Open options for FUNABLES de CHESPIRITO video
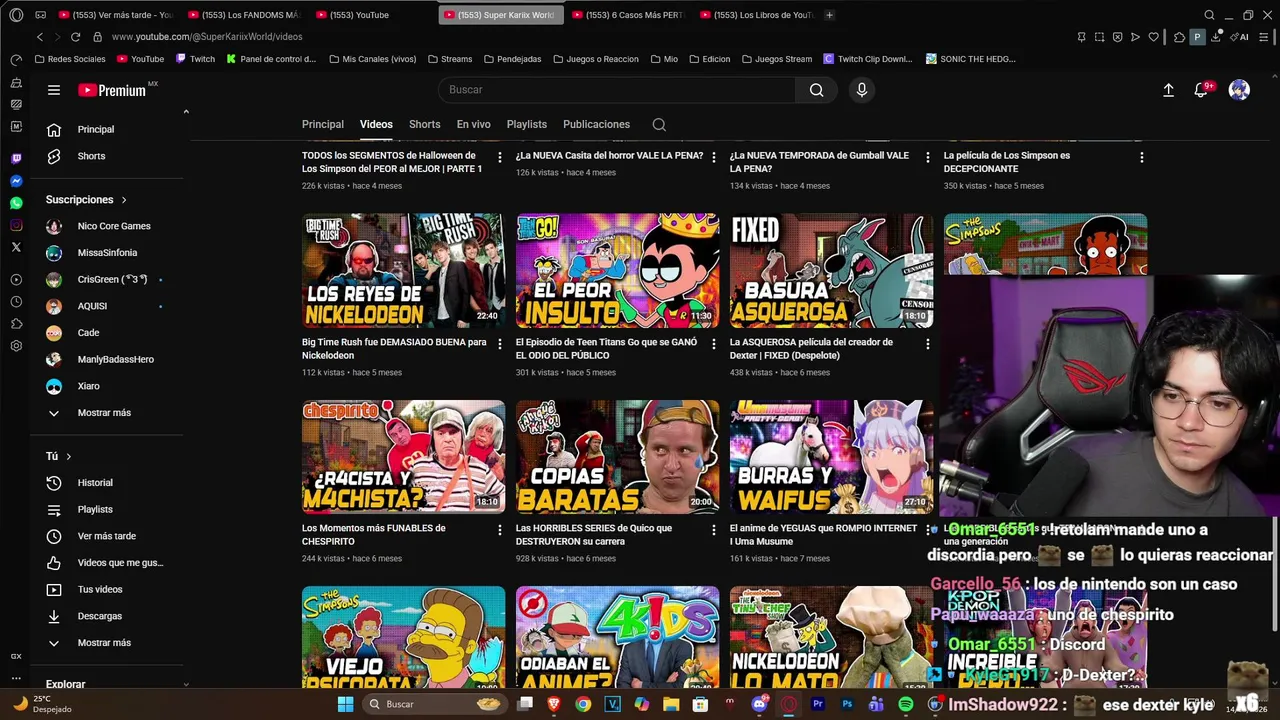The width and height of the screenshot is (1280, 720). point(500,530)
